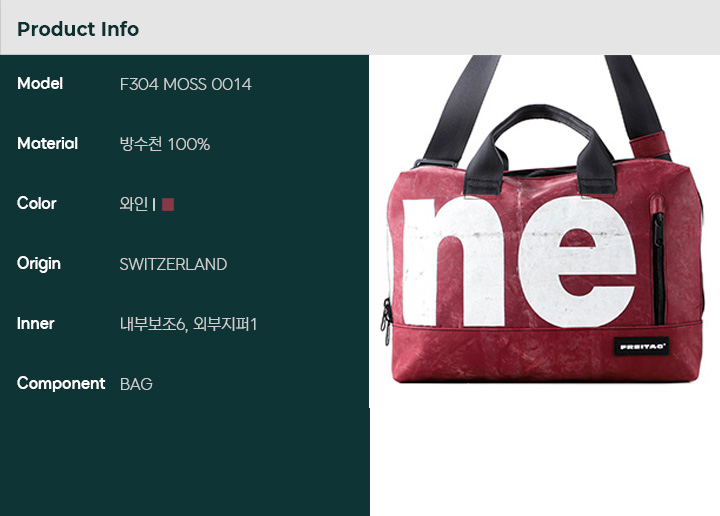Click the BAG component value
Screen dimensions: 720x516
click(x=136, y=384)
